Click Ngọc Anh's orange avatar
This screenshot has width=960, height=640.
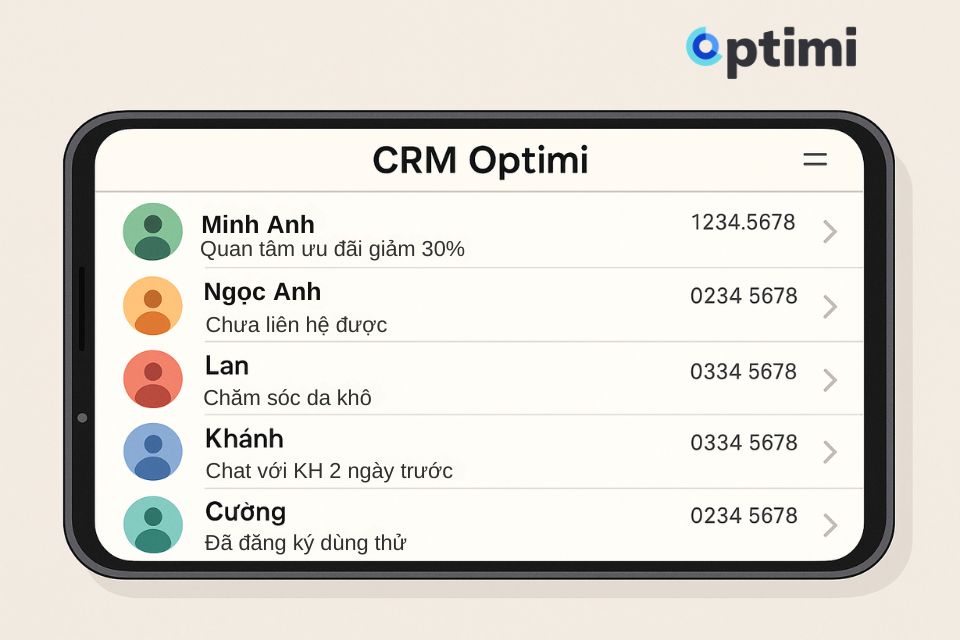tap(153, 306)
